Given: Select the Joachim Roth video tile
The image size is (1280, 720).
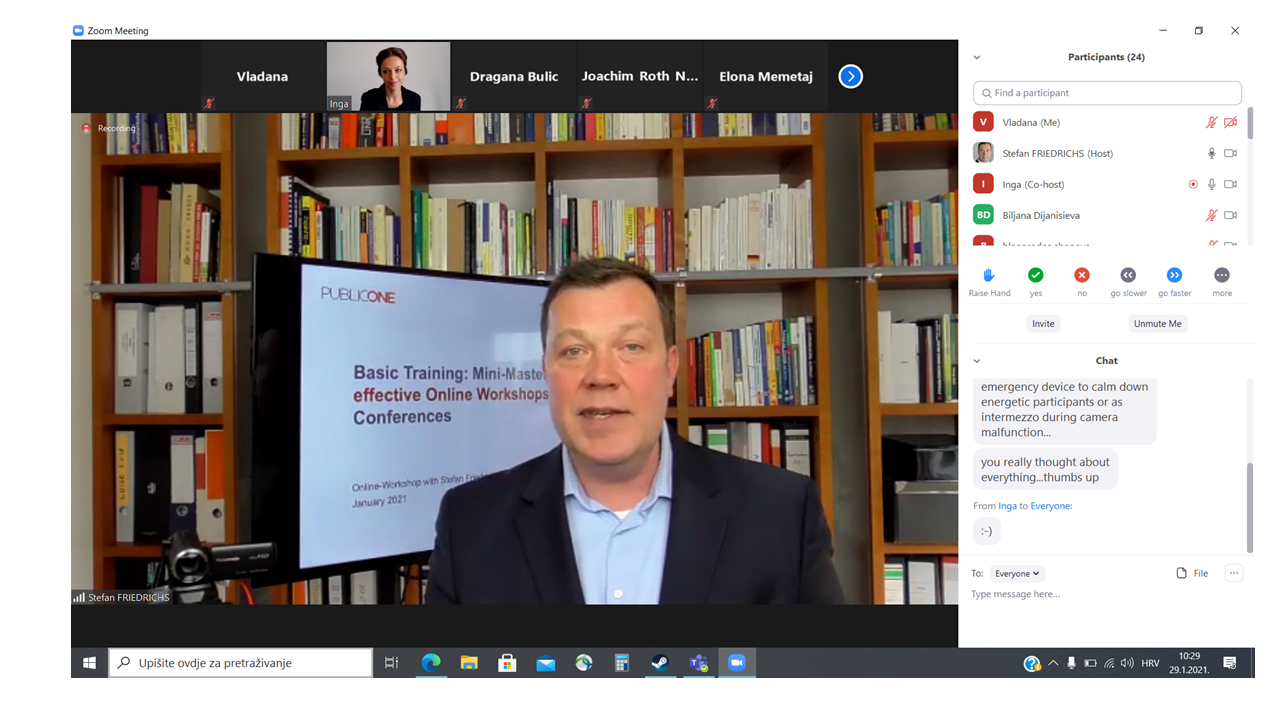Looking at the screenshot, I should [x=640, y=76].
